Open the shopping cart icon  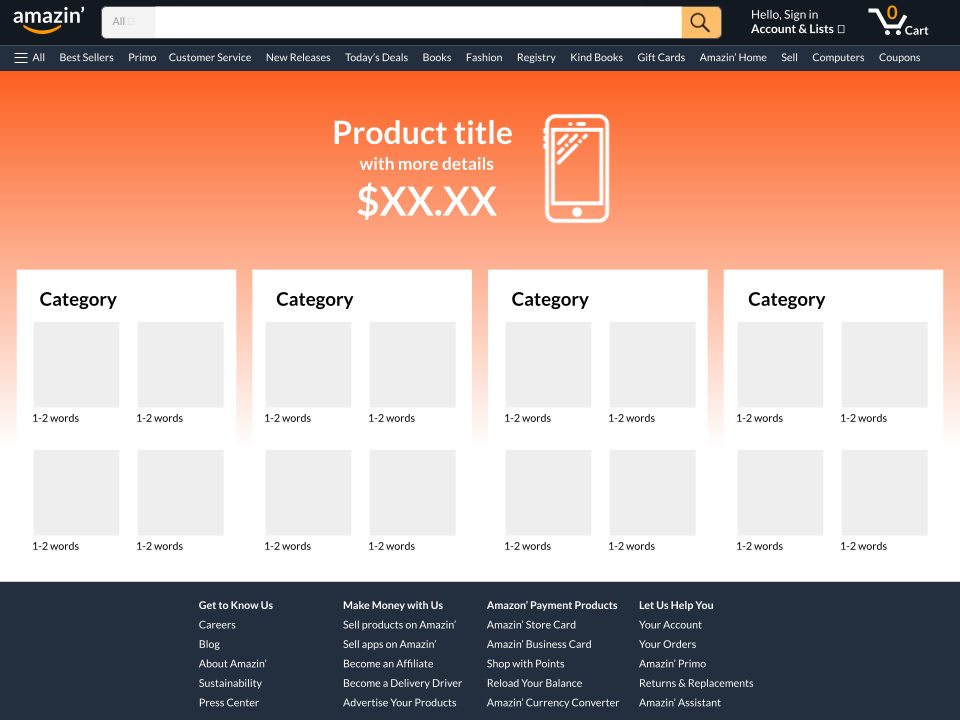pyautogui.click(x=898, y=21)
